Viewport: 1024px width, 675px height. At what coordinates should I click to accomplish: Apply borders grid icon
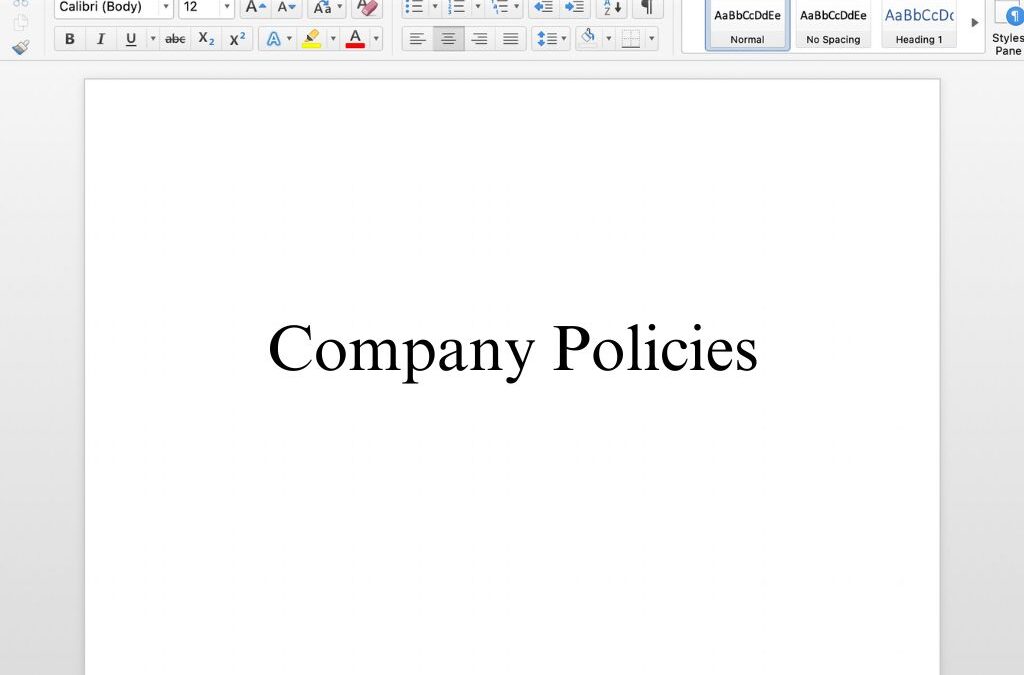[631, 39]
